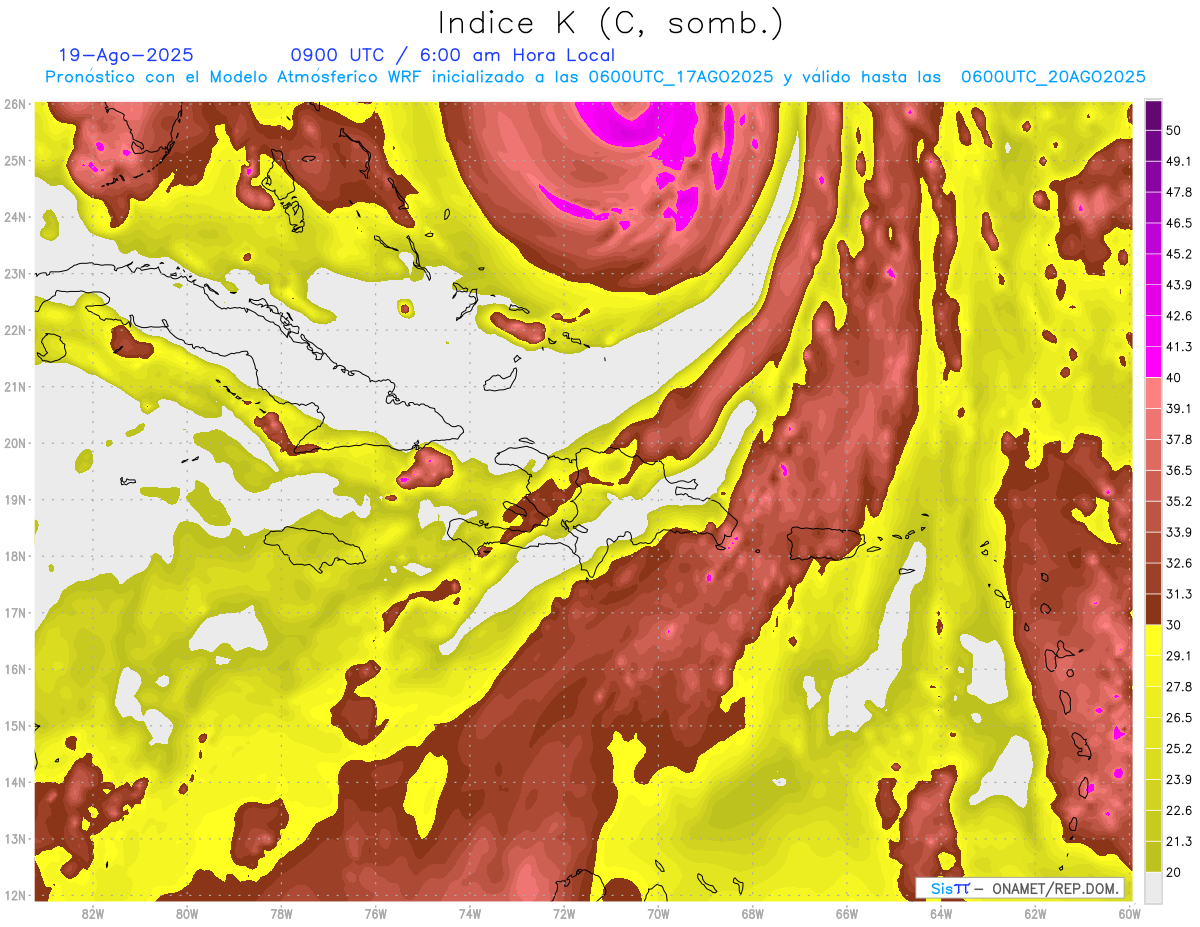Viewport: 1200px width, 927px height.
Task: Click the colorbar value 35.2
Action: (1179, 501)
